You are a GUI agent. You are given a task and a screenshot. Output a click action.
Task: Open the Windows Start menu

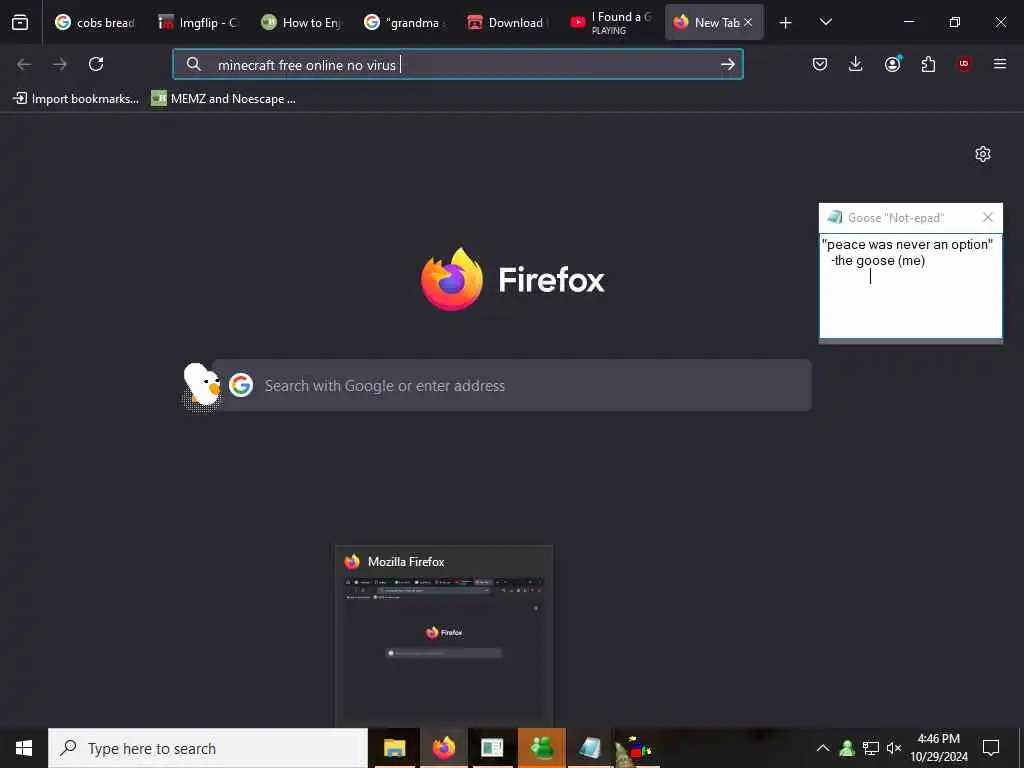click(24, 748)
